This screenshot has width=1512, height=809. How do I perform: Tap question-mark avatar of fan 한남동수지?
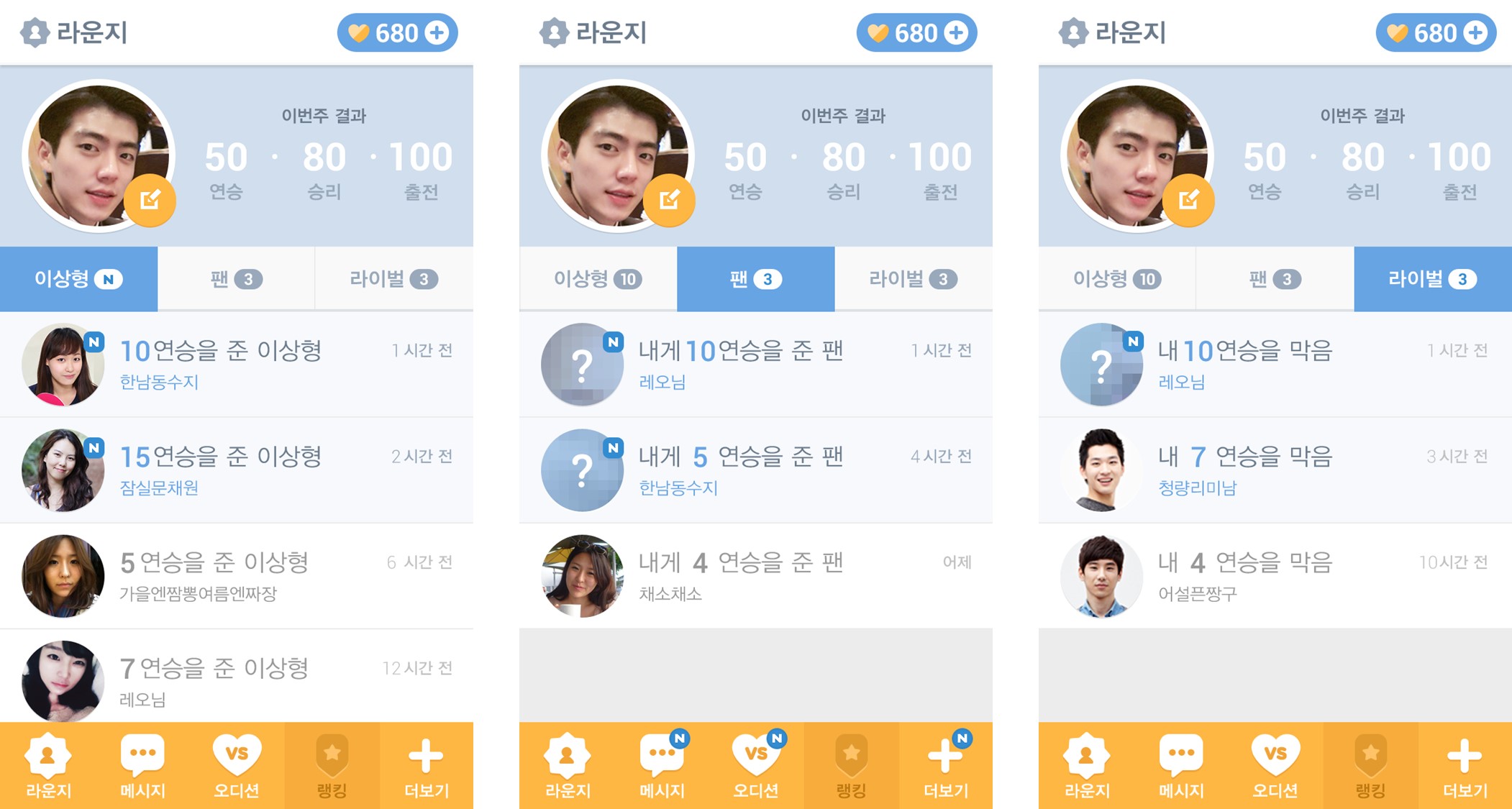coord(582,470)
